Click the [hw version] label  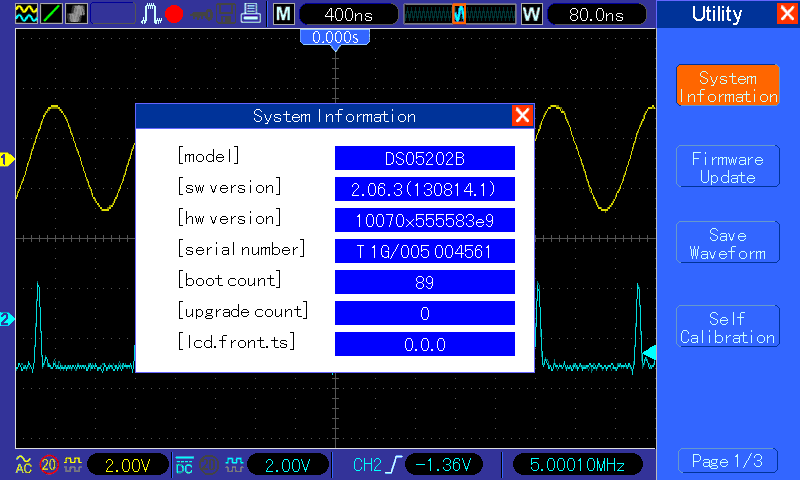(x=229, y=218)
